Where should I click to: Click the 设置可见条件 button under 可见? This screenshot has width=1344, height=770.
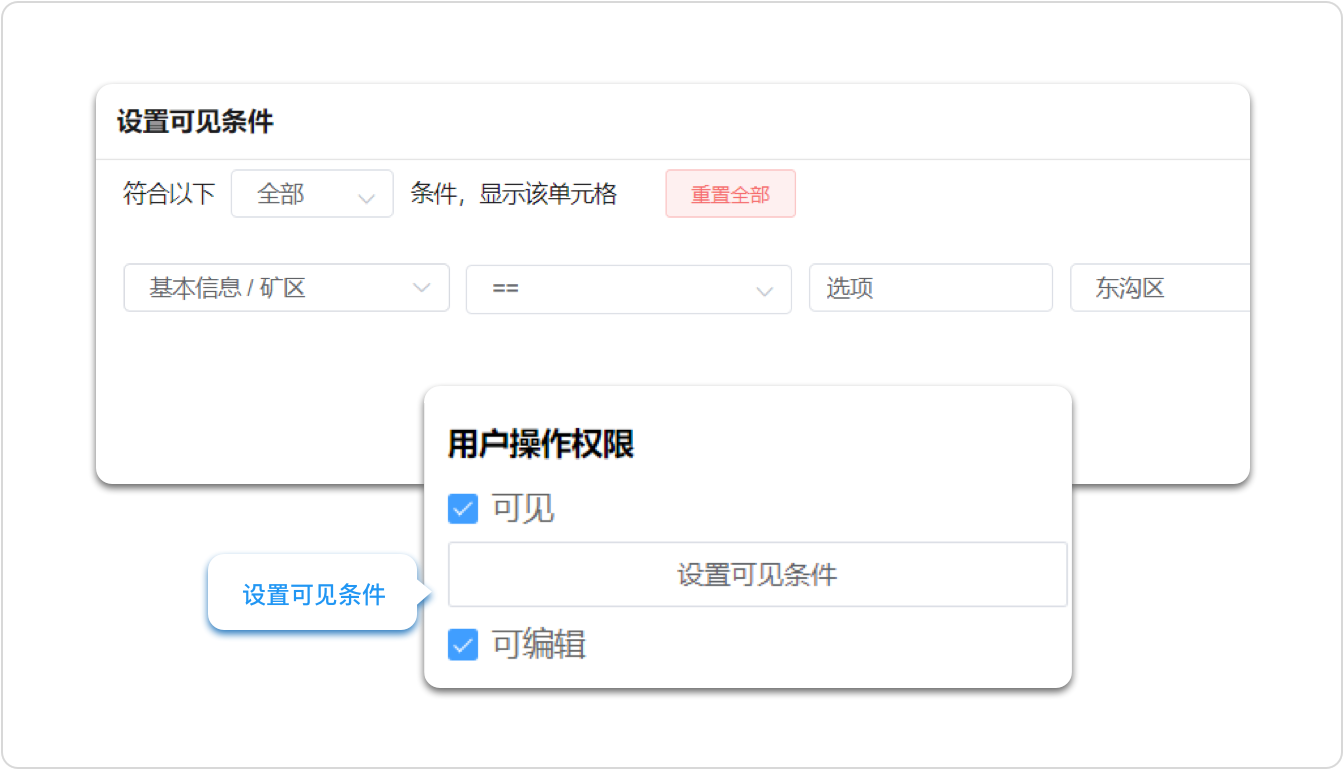[757, 575]
